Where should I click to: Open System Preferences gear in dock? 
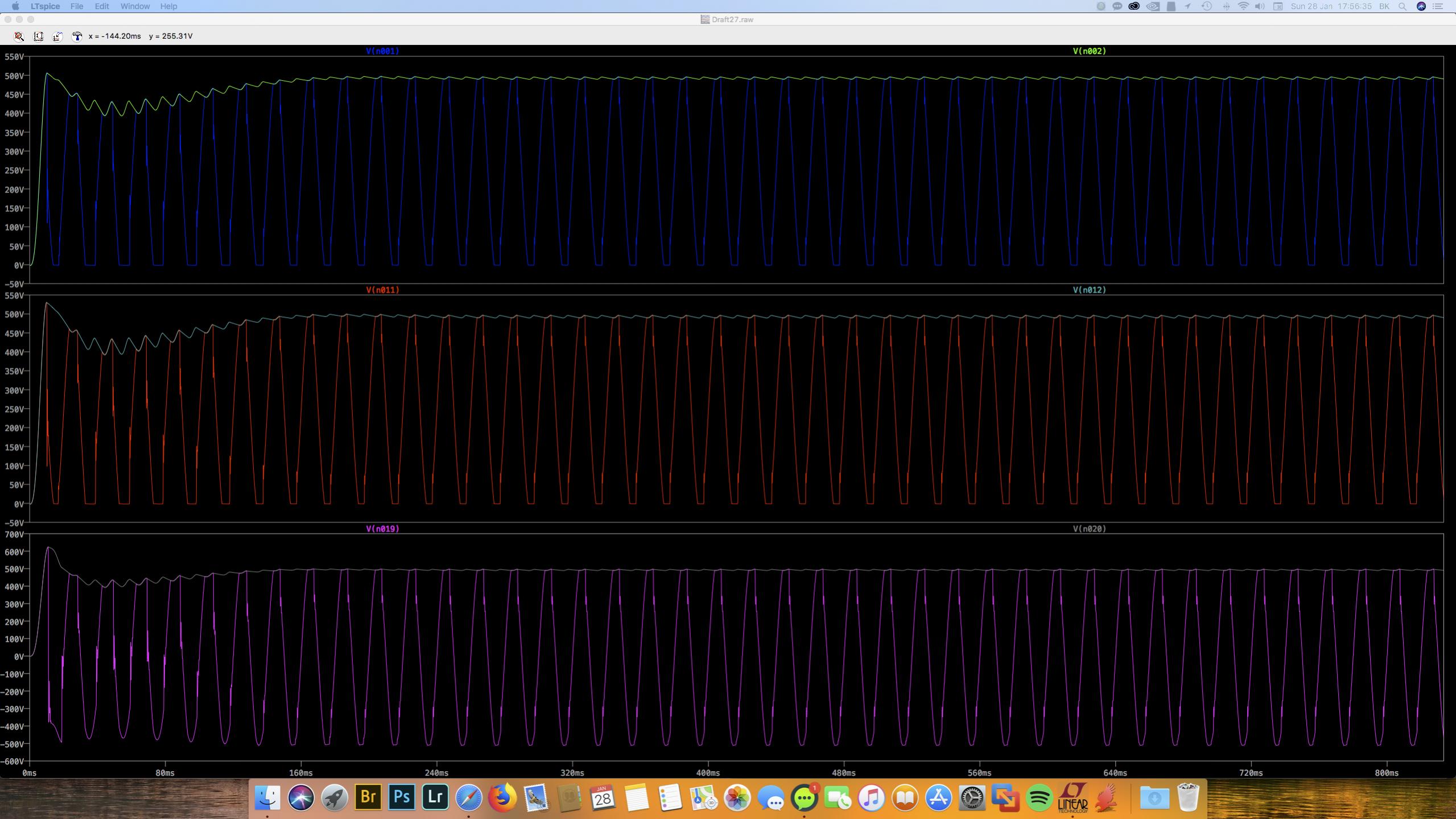(972, 797)
